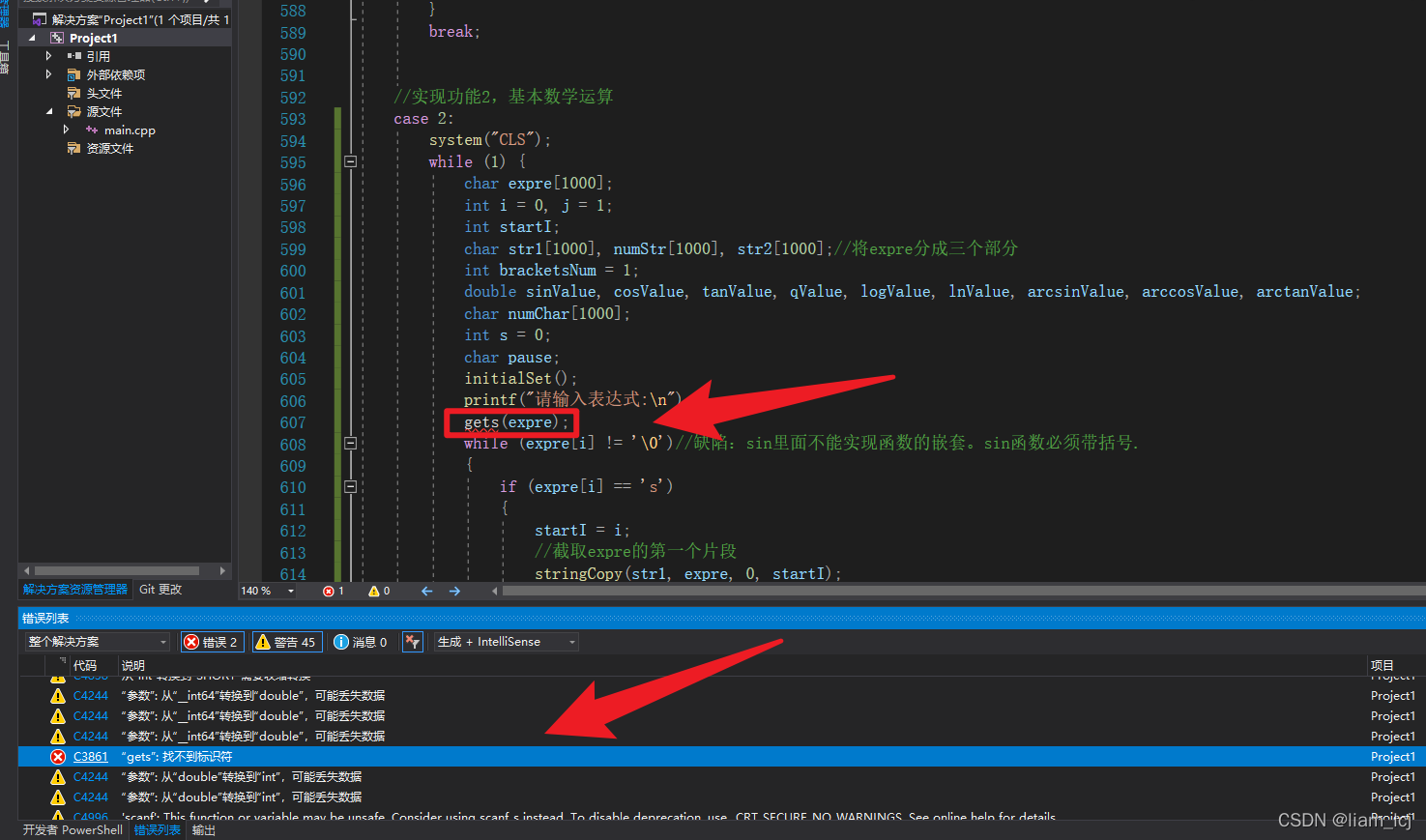Click the Solution Explorer horizontal scrollbar
The width and height of the screenshot is (1426, 840).
[117, 570]
